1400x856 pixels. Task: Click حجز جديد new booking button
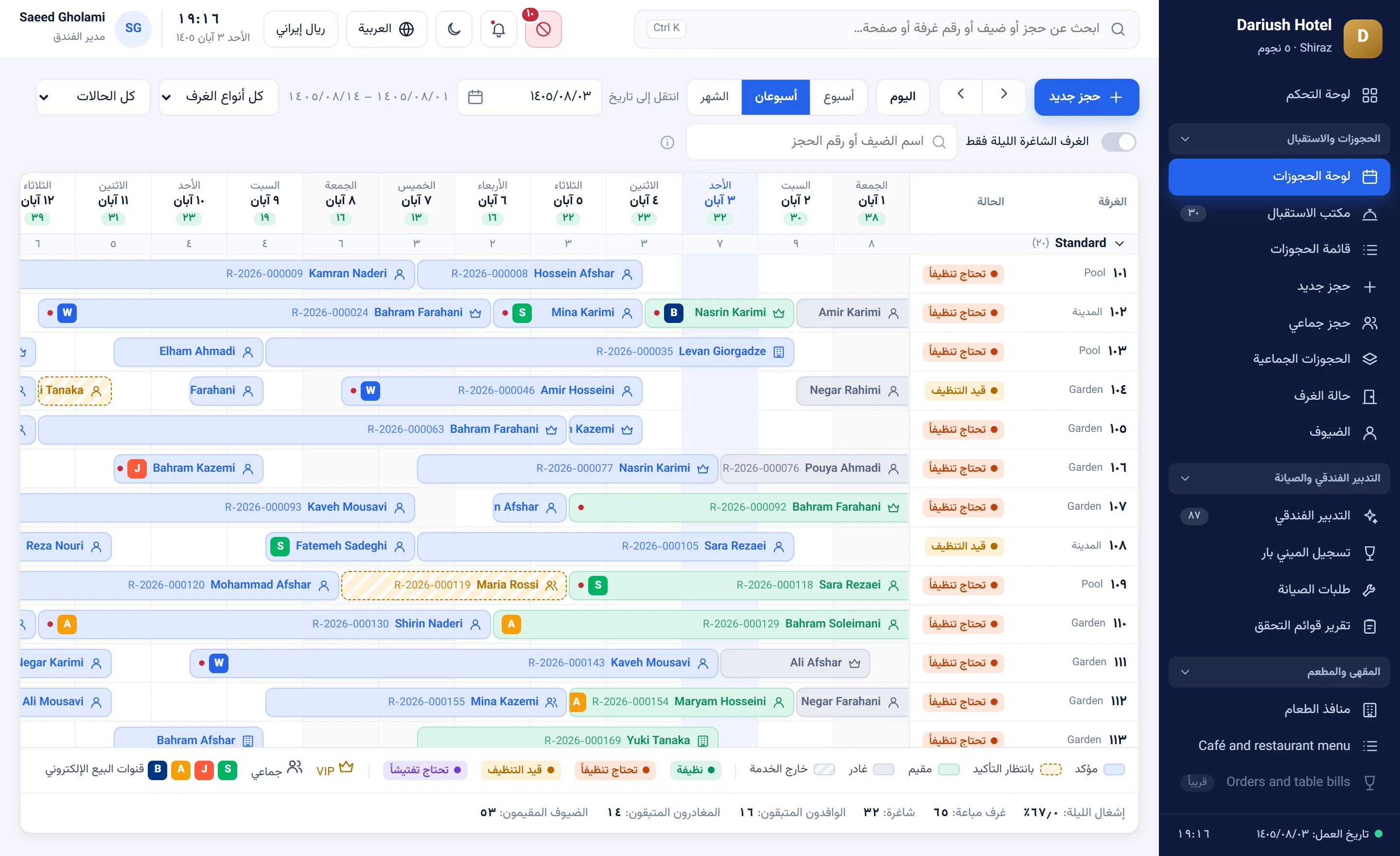(x=1086, y=97)
